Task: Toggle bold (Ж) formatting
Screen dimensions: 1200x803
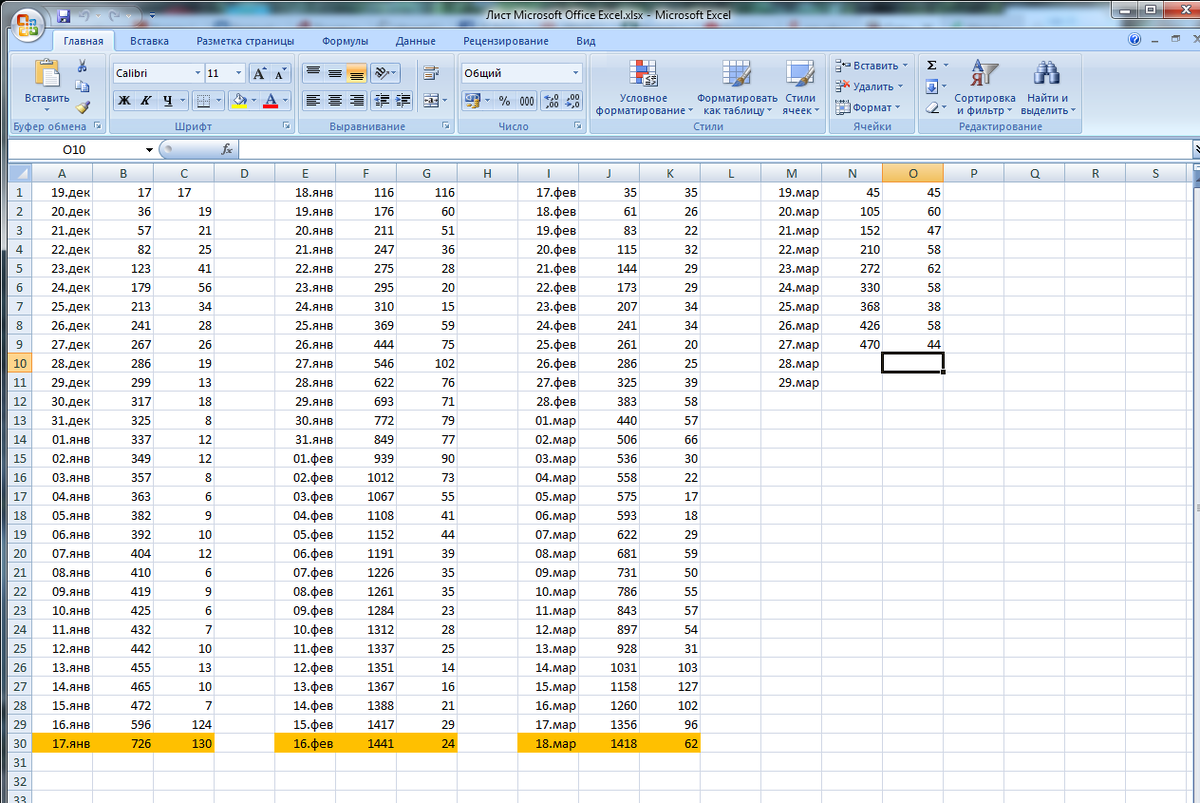Action: click(x=124, y=100)
